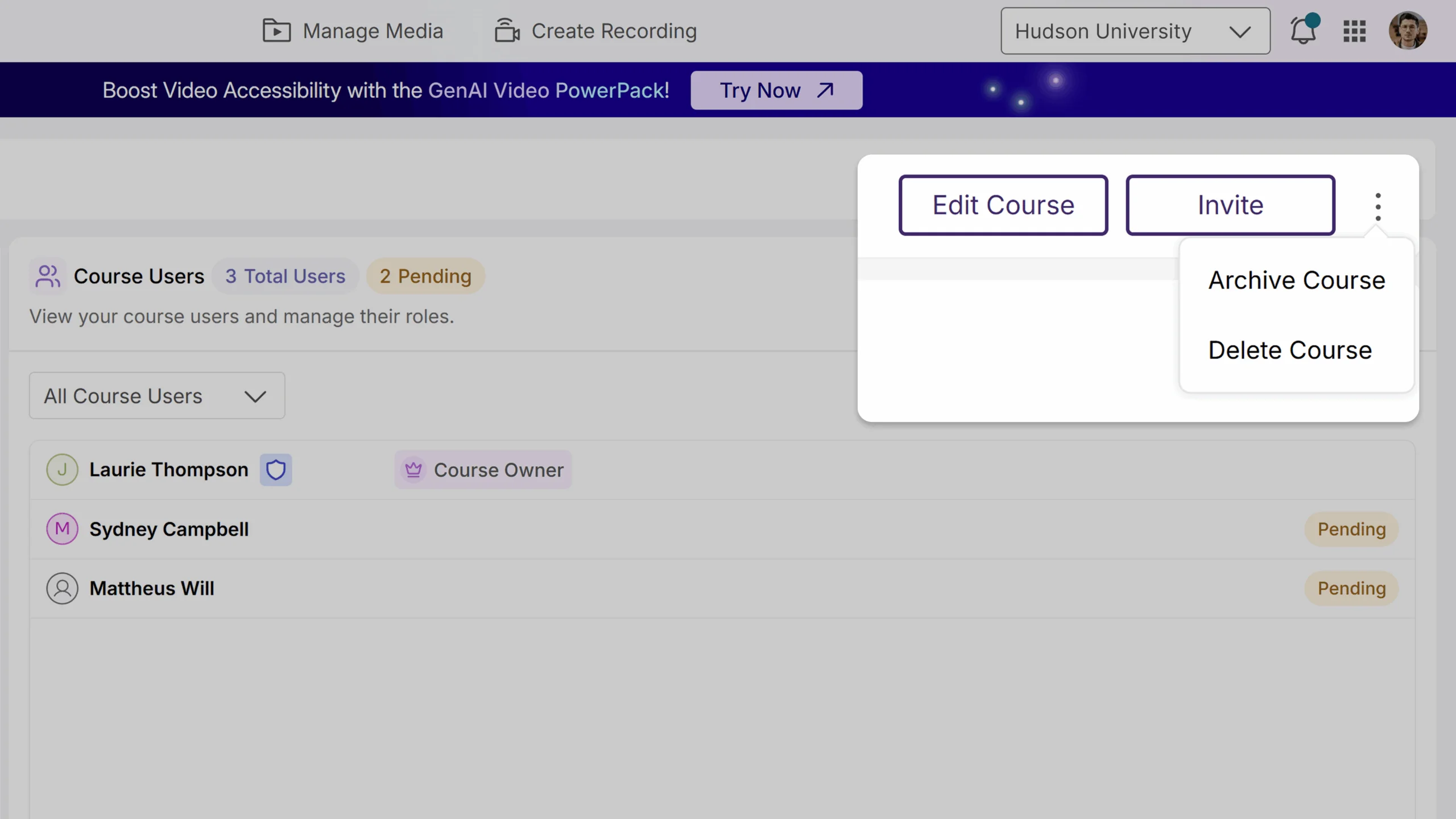Click the crown icon on Course Owner badge
This screenshot has width=1456, height=819.
pyautogui.click(x=414, y=470)
